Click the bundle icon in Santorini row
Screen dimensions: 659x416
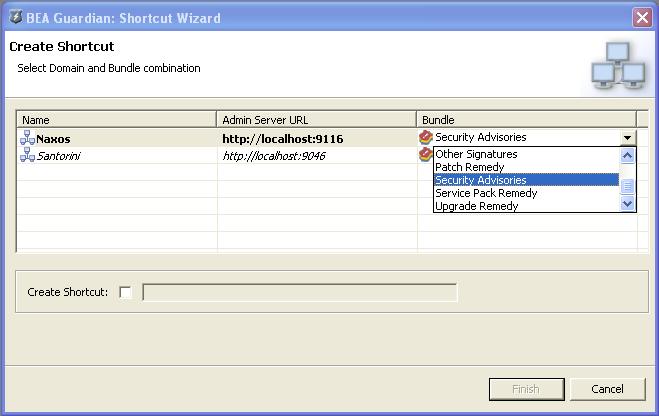(425, 154)
